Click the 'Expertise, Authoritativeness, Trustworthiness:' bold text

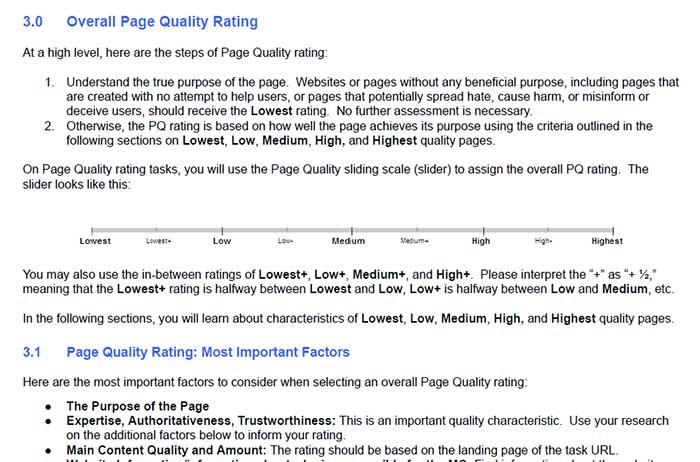click(x=201, y=421)
